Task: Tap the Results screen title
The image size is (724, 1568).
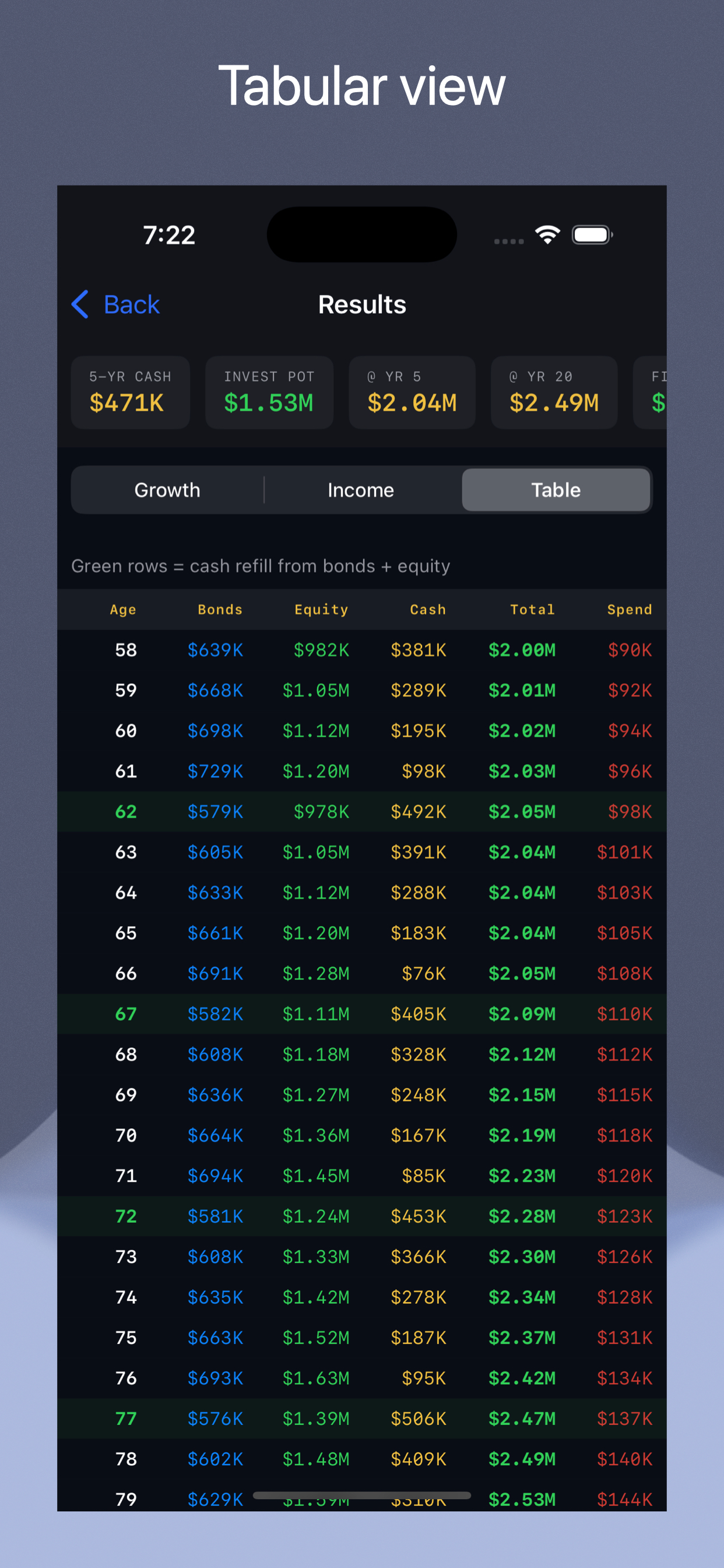Action: tap(362, 304)
